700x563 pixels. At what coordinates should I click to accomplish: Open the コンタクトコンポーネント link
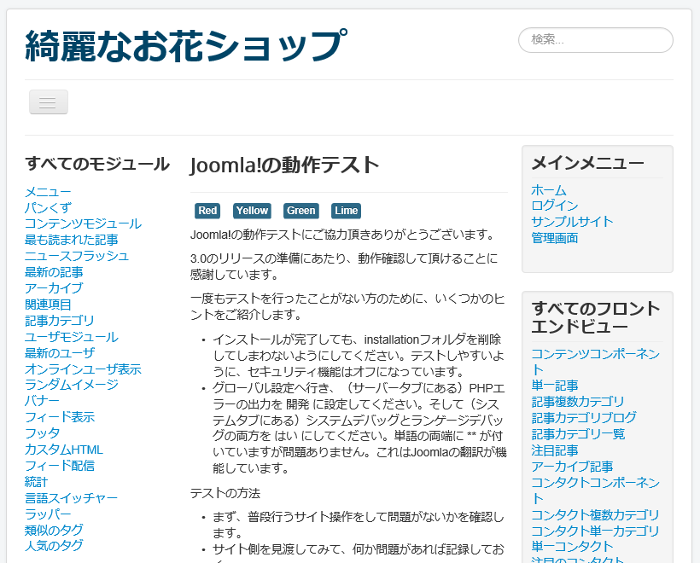pos(596,490)
